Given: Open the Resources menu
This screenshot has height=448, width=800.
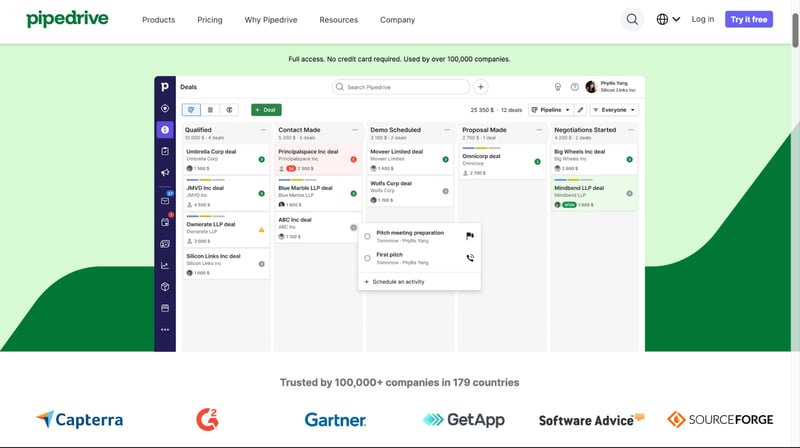Looking at the screenshot, I should coord(338,20).
